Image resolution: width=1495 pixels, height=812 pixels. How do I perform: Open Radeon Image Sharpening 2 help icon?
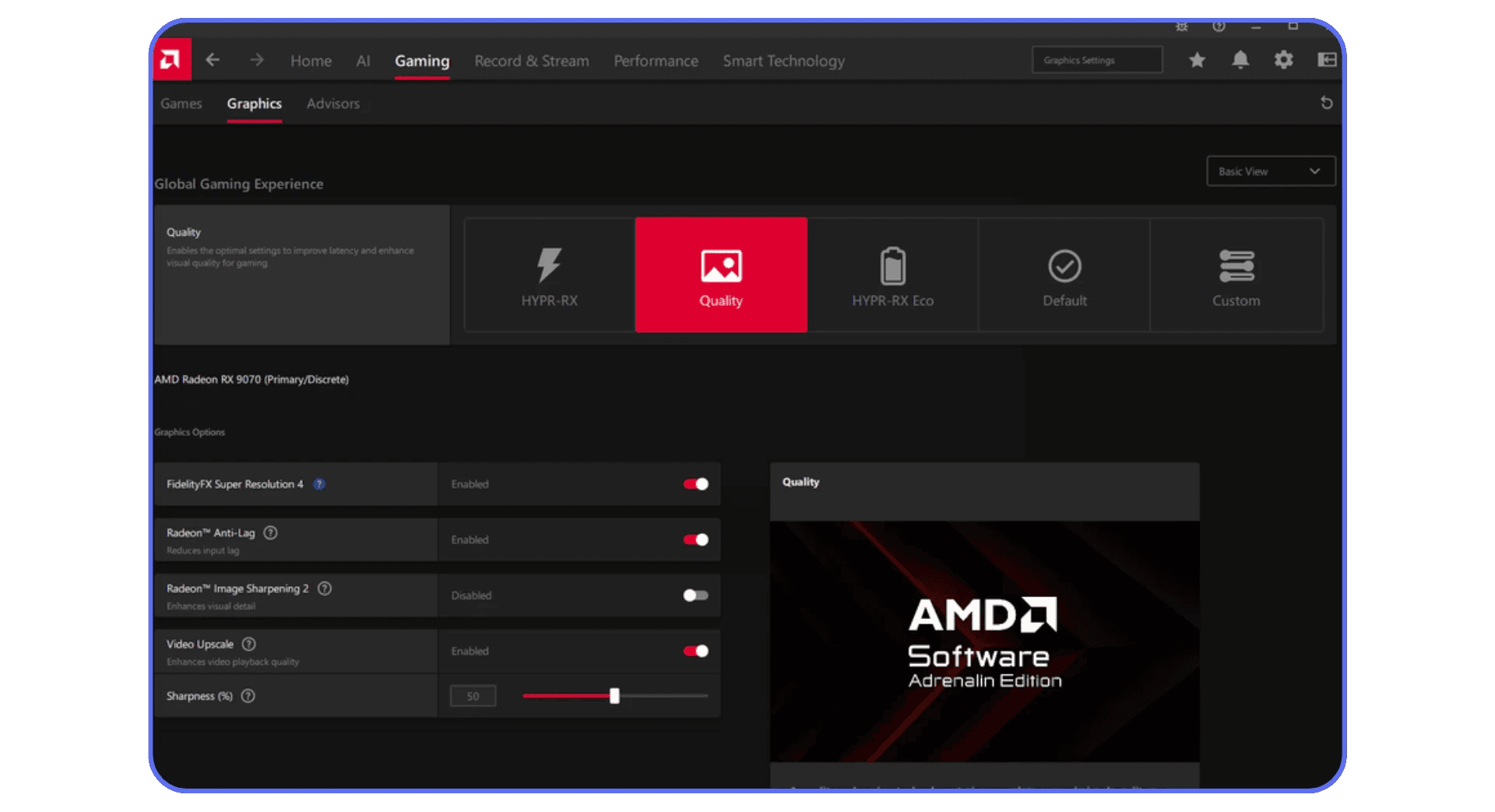[325, 589]
